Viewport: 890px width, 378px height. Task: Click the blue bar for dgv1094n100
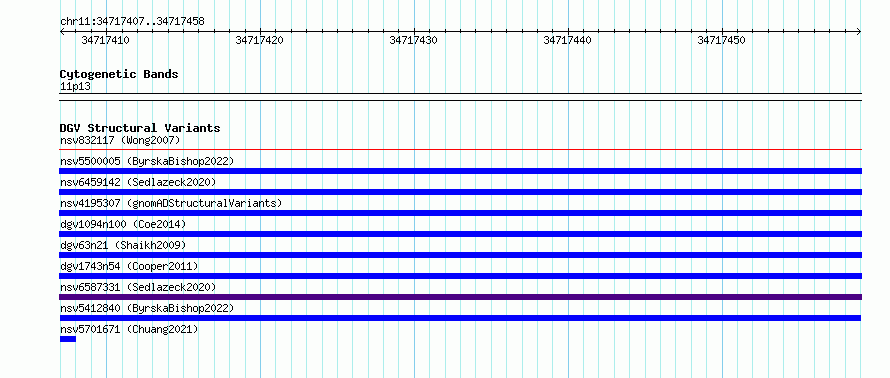[x=460, y=234]
